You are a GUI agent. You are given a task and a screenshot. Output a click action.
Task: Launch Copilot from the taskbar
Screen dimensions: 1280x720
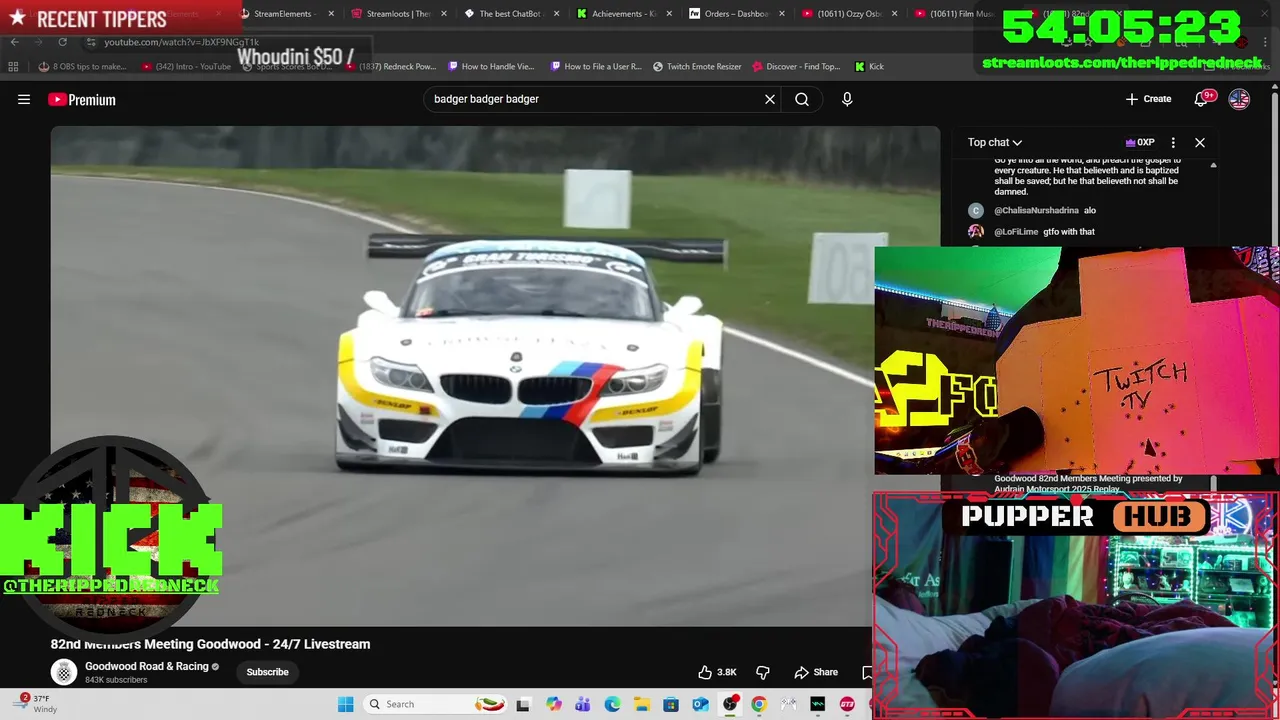(x=554, y=704)
